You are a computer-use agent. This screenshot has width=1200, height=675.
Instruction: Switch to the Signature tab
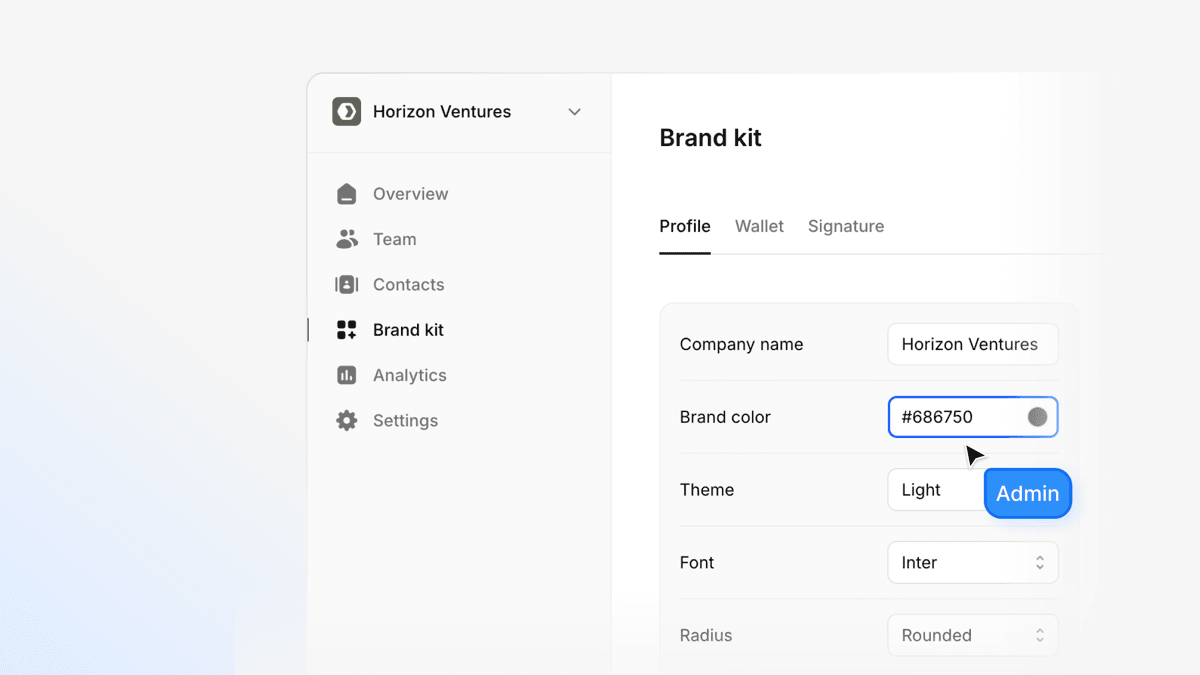pyautogui.click(x=846, y=226)
